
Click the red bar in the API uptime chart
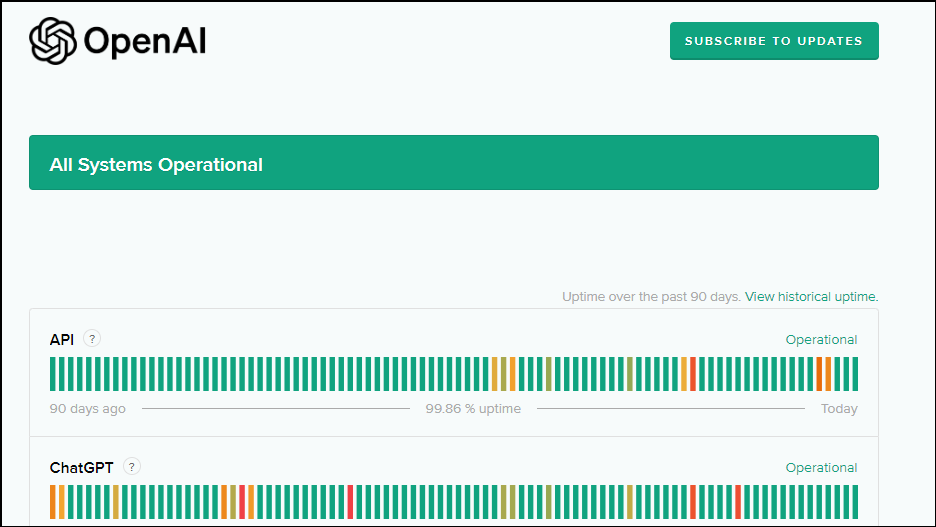coord(693,374)
